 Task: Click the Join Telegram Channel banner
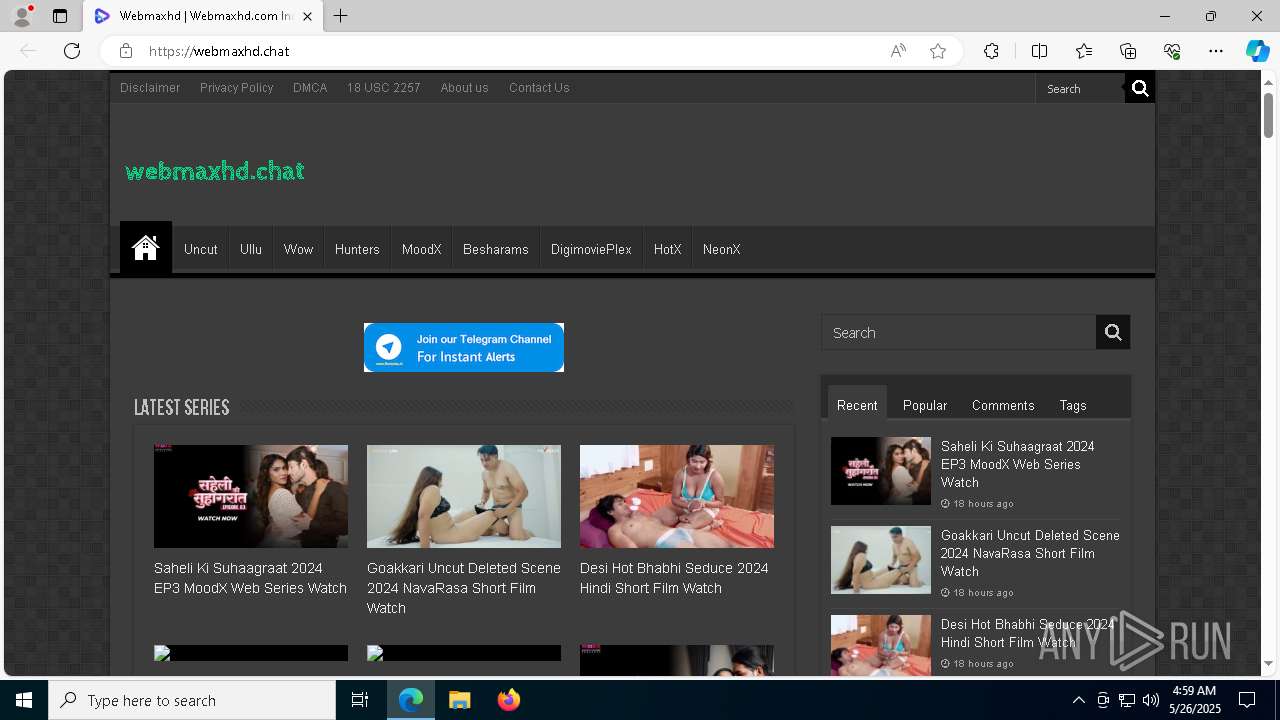click(x=464, y=347)
